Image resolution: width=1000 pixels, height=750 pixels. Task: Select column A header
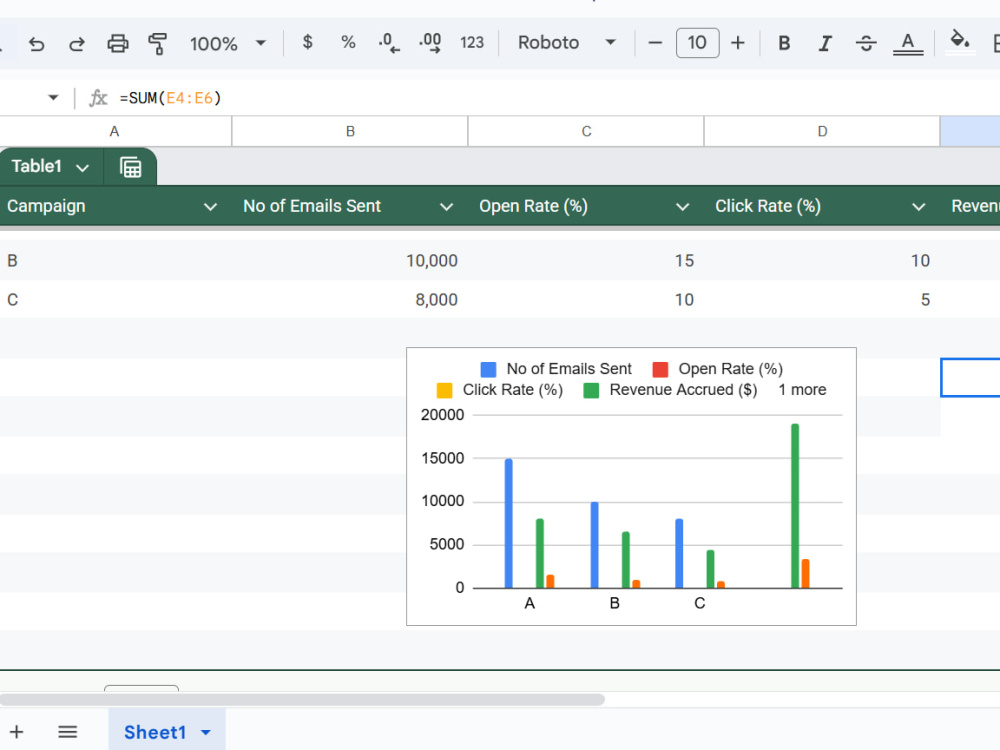coord(115,131)
